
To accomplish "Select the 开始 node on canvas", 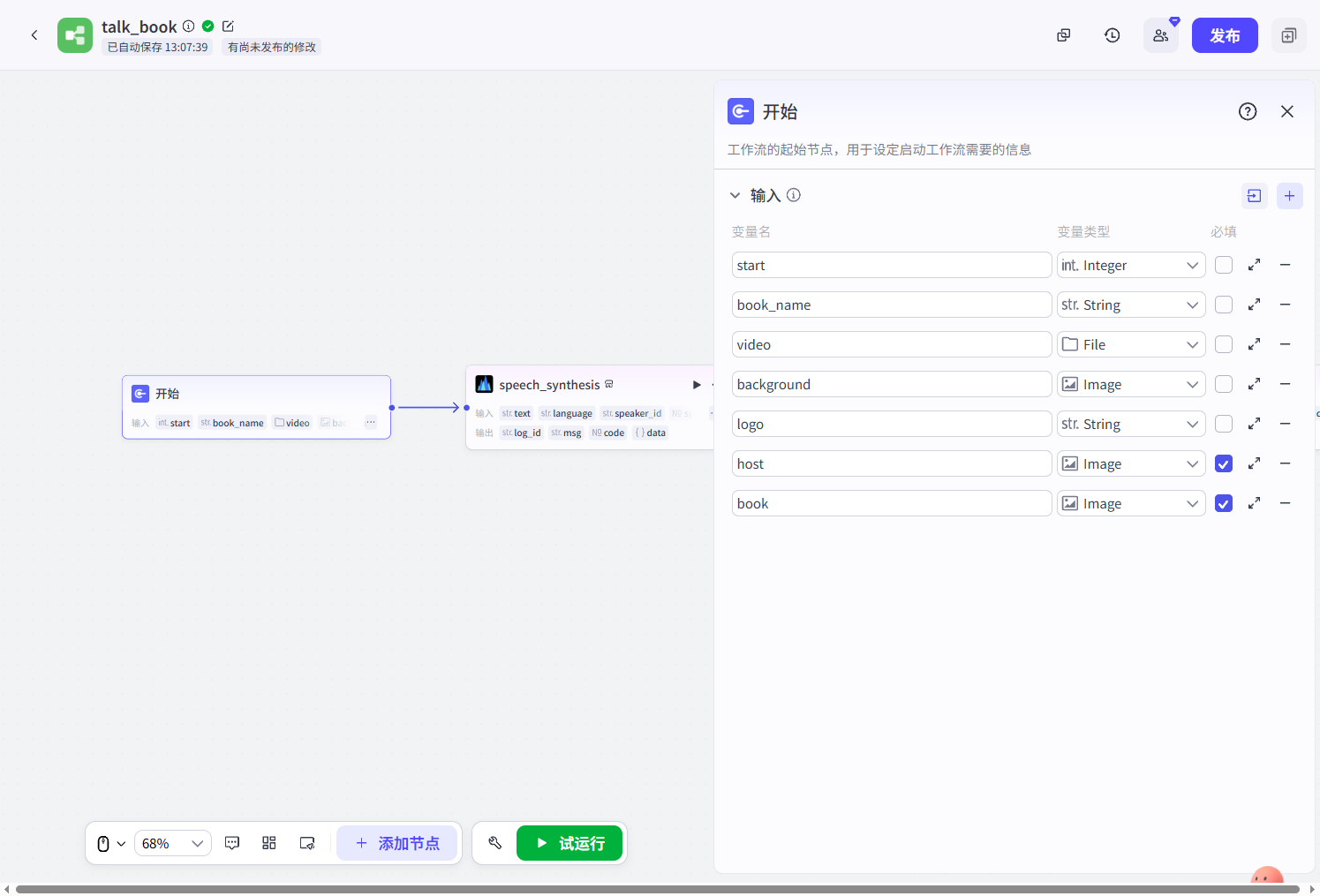I will pyautogui.click(x=256, y=407).
